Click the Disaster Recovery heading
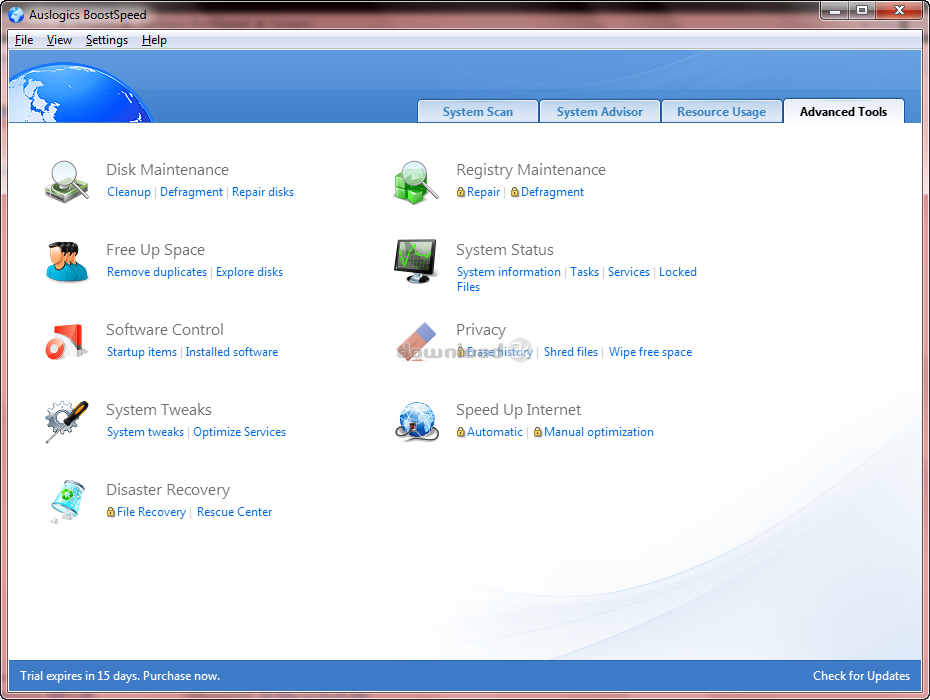 coord(168,490)
